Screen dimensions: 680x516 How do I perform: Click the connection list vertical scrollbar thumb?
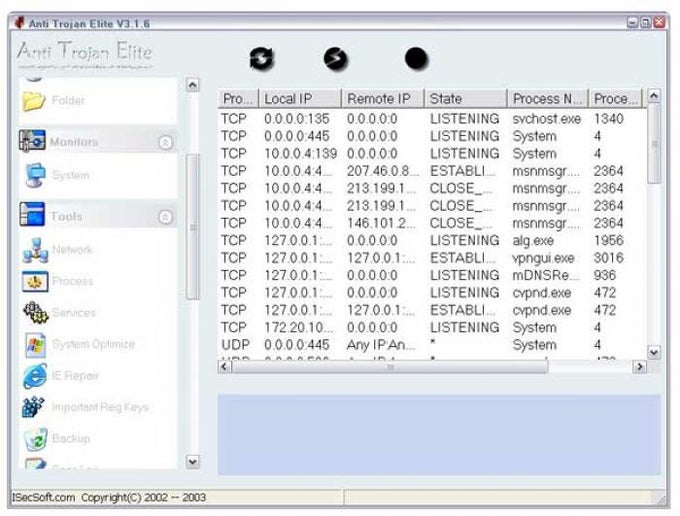coord(654,144)
